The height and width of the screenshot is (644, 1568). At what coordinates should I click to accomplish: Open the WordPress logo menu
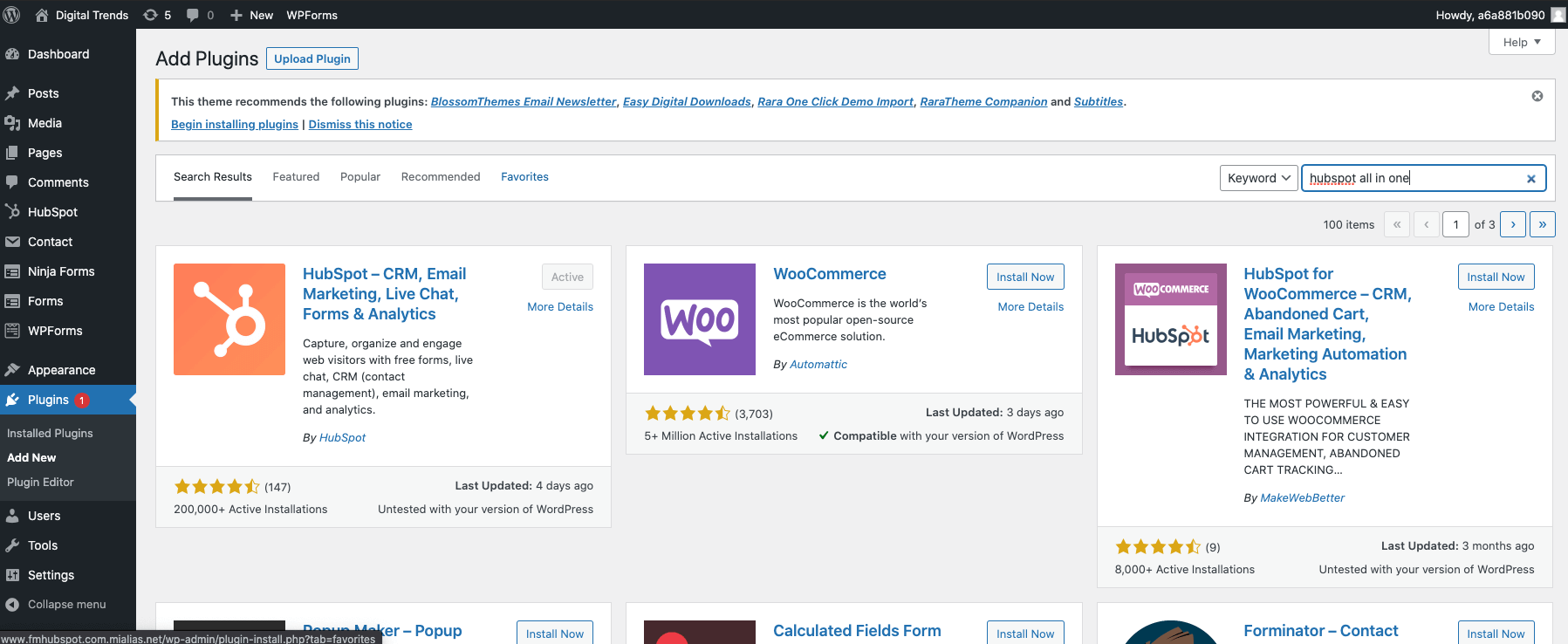tap(12, 15)
